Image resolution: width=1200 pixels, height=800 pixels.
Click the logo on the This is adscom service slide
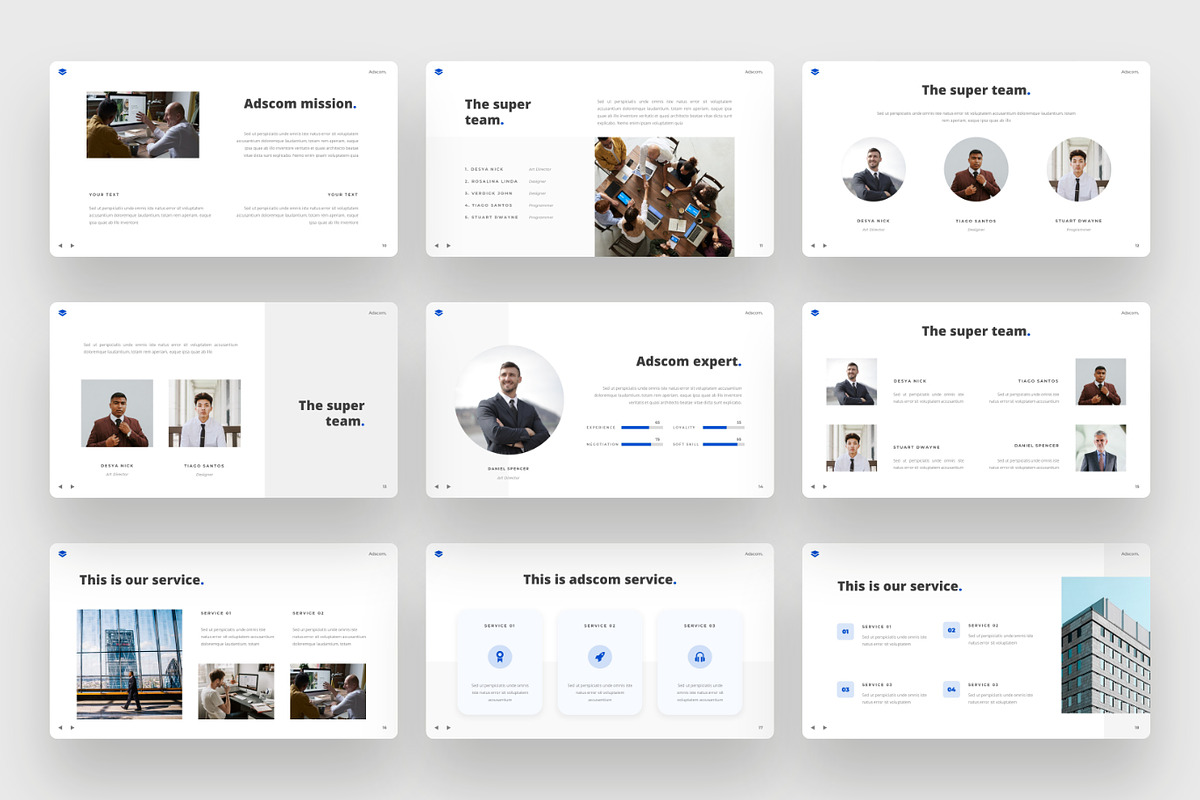pos(438,554)
